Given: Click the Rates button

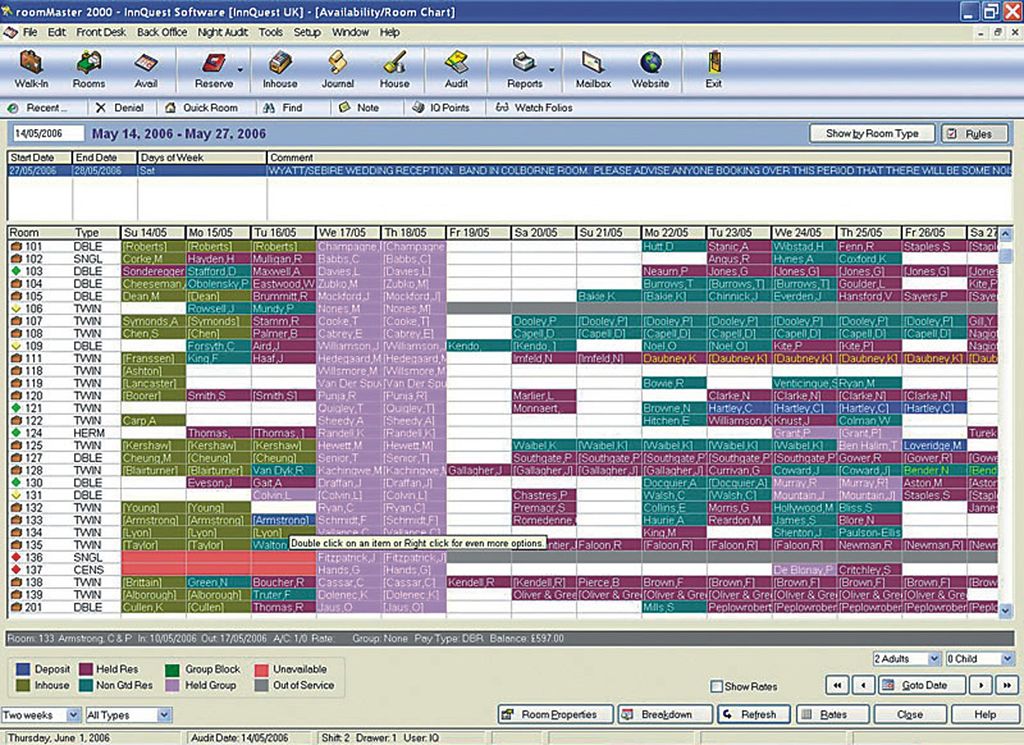Looking at the screenshot, I should (832, 715).
